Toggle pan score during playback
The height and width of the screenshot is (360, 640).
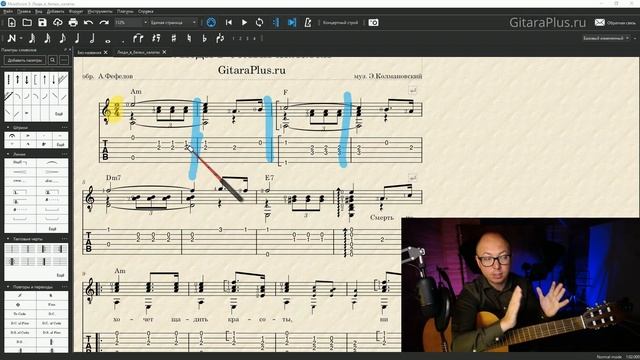(292, 22)
